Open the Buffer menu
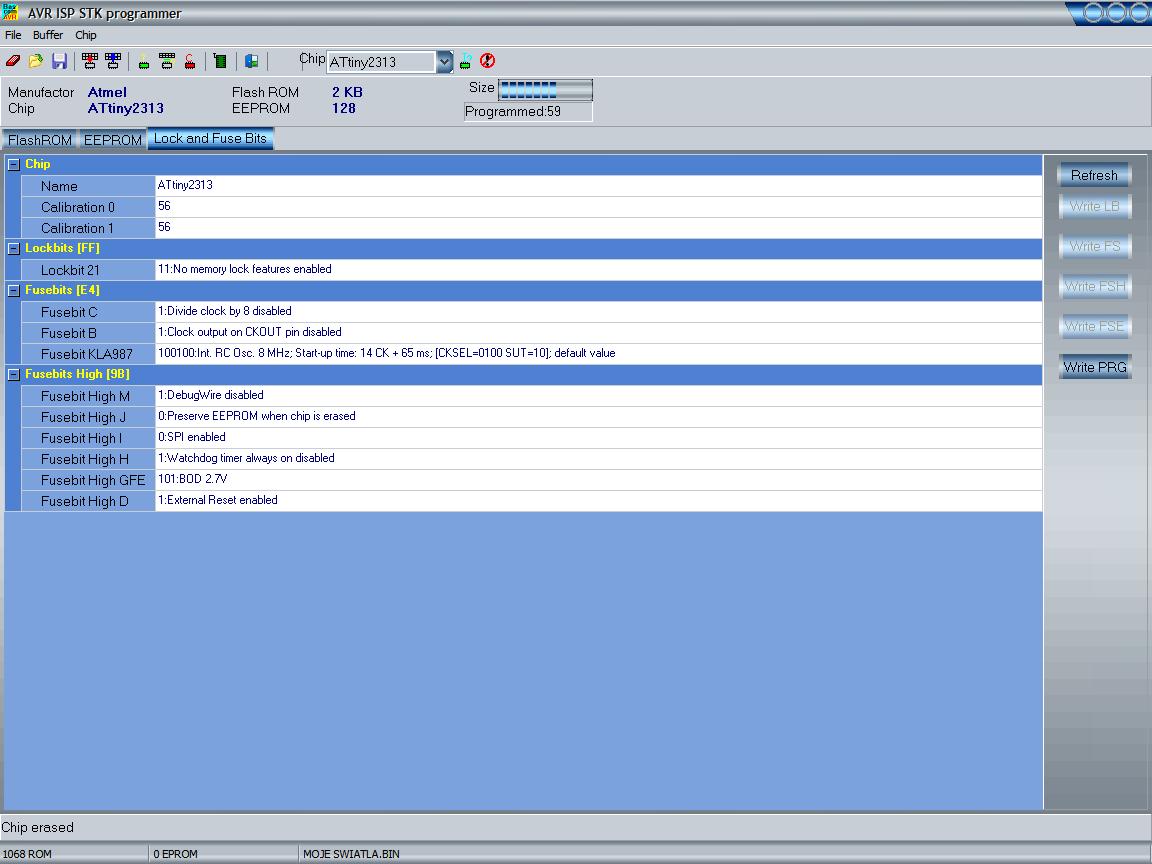This screenshot has height=864, width=1152. click(x=48, y=35)
